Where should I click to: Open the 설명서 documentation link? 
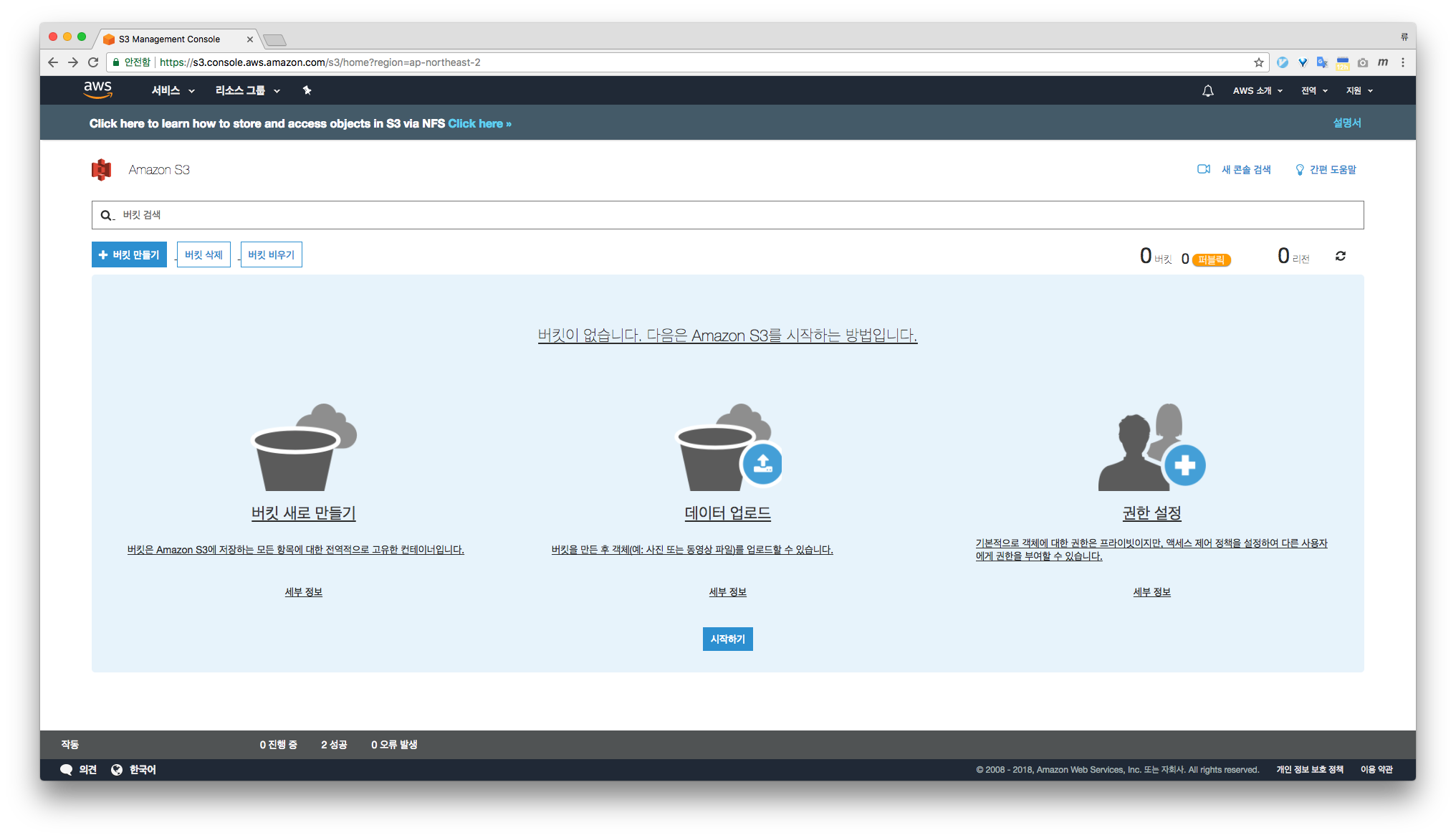(1346, 123)
